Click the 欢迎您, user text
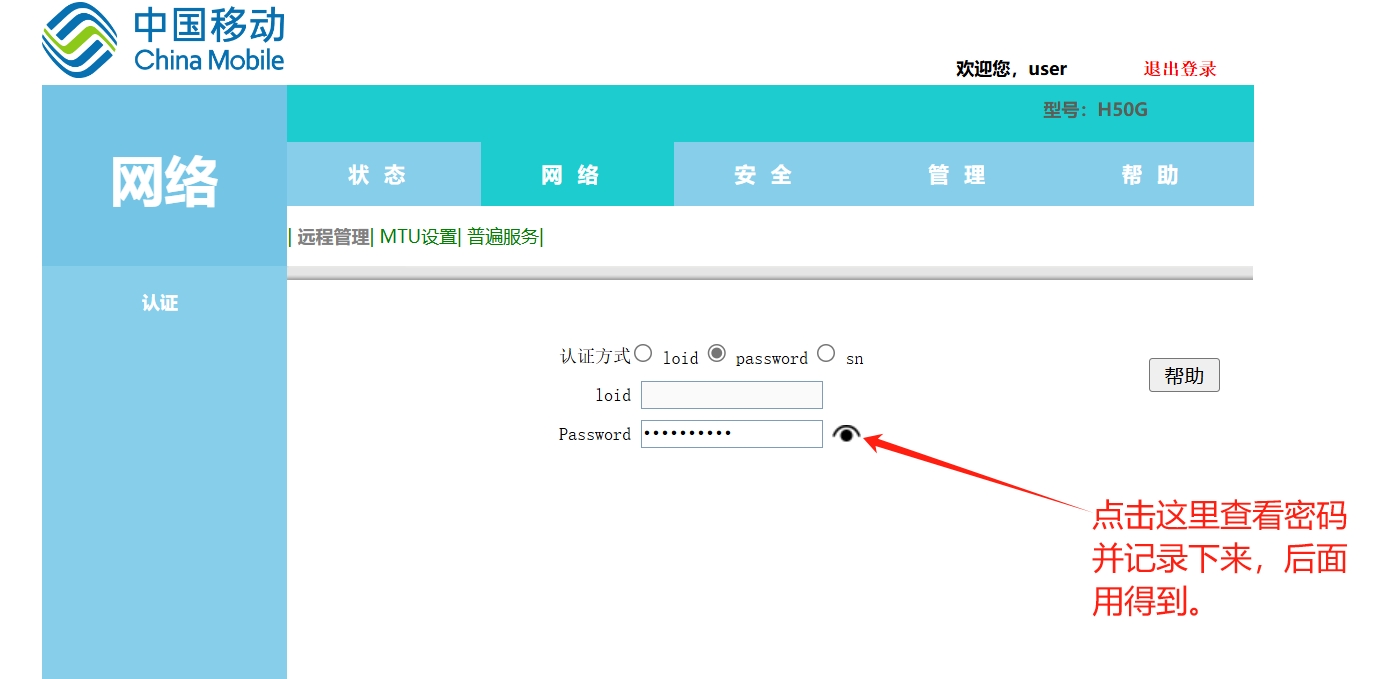 point(1011,69)
